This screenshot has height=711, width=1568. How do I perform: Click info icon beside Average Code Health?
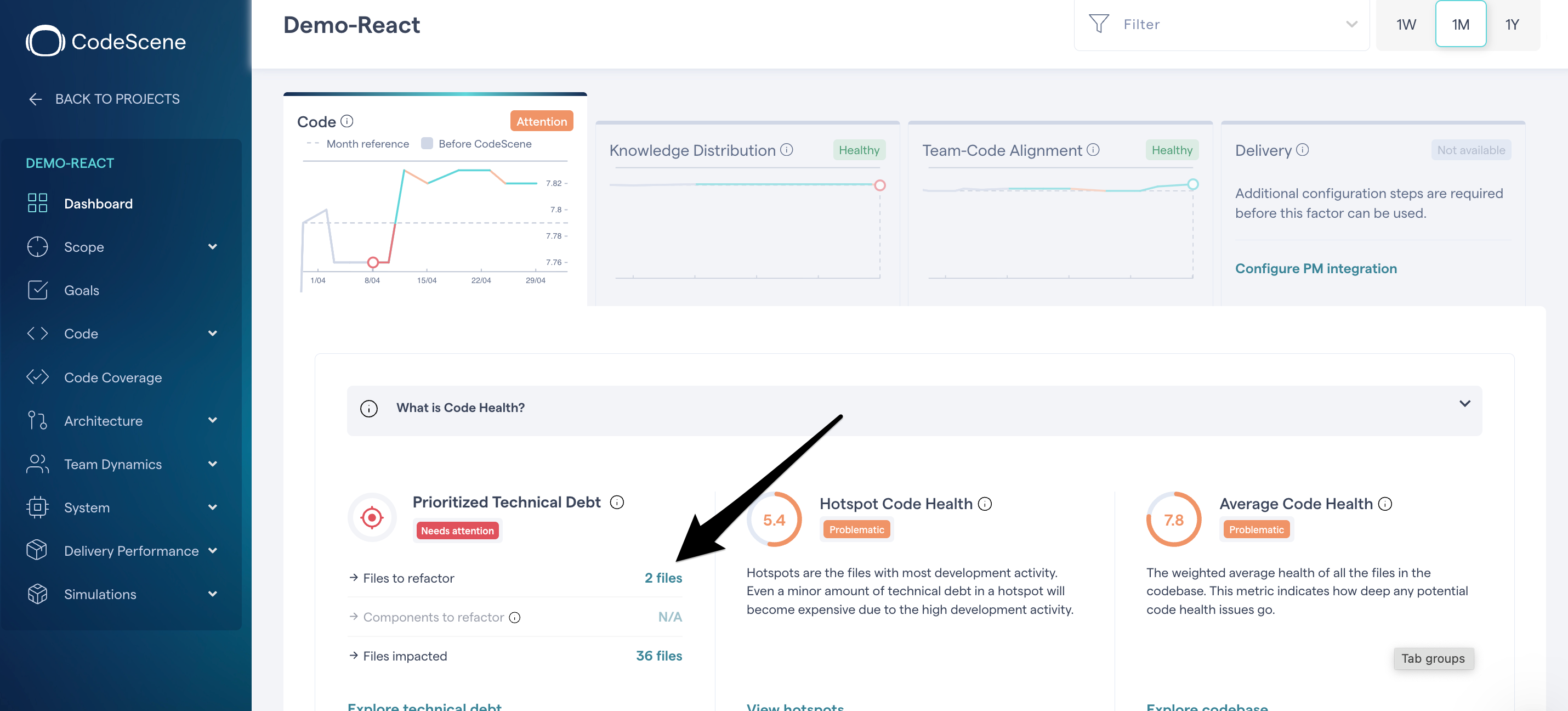tap(1385, 504)
